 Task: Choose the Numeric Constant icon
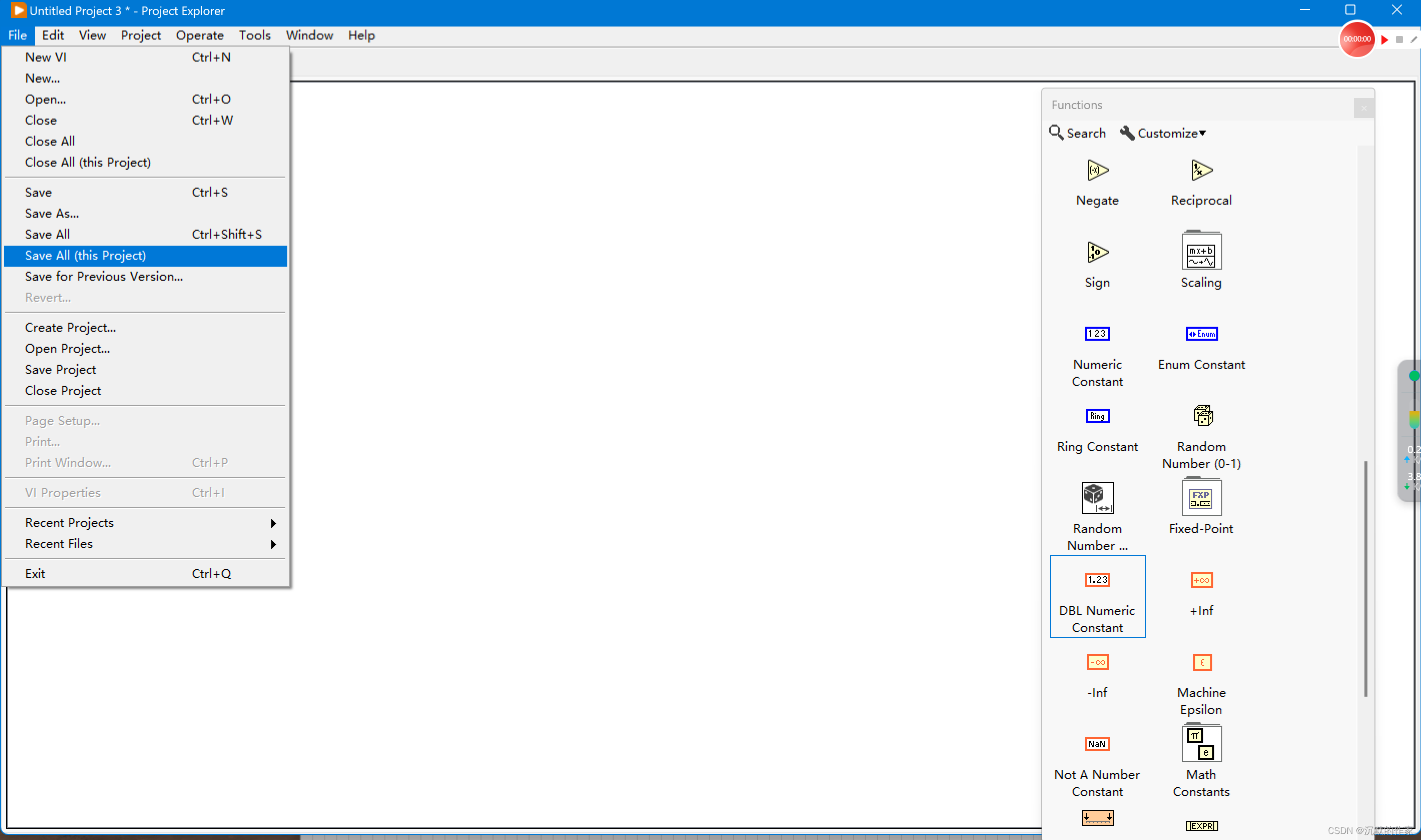pos(1097,333)
